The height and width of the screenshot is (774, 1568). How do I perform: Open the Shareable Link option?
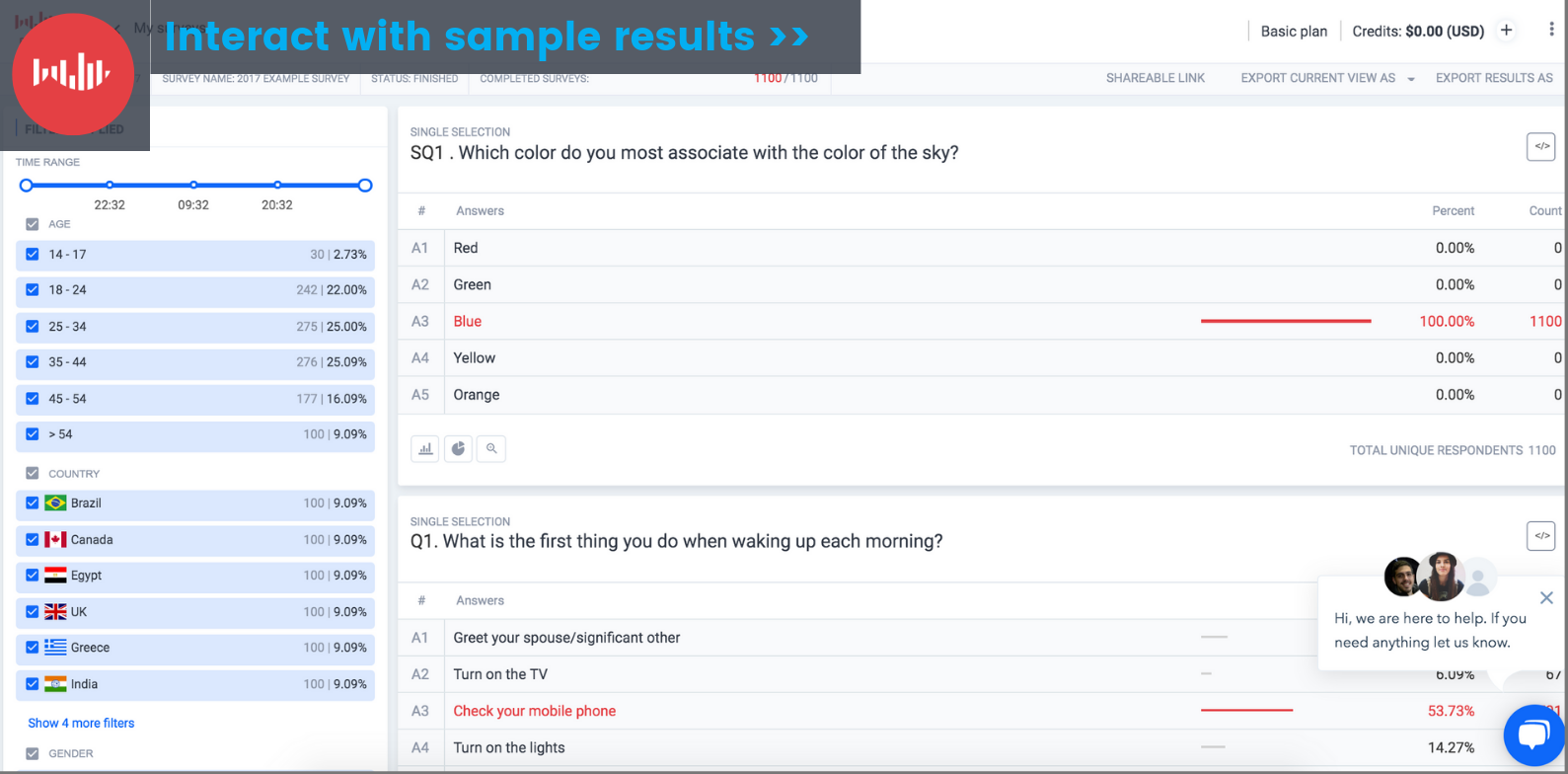pos(1155,77)
